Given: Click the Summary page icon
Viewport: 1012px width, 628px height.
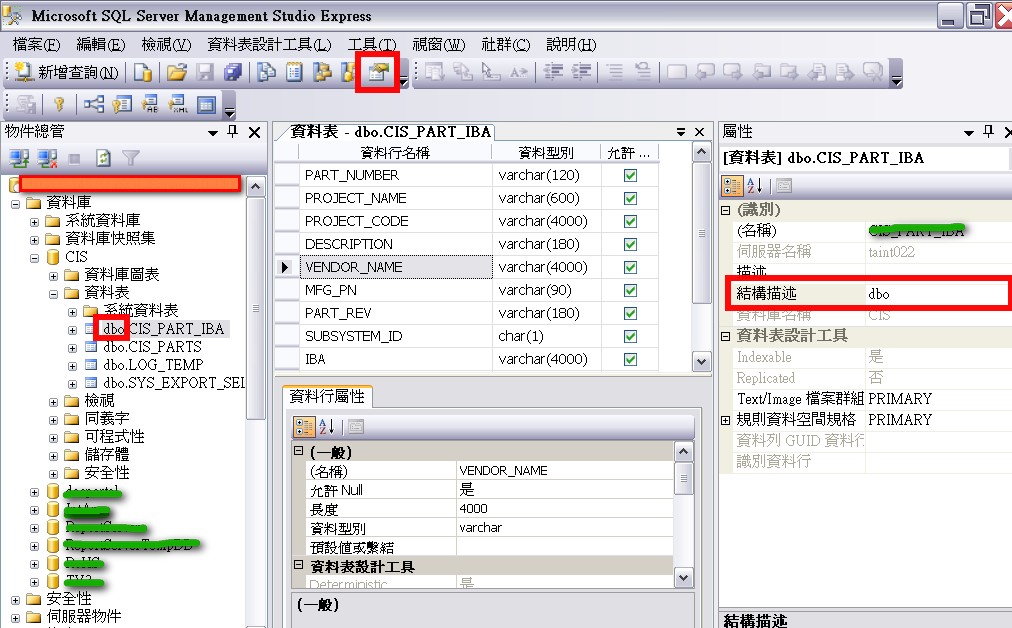Looking at the screenshot, I should [294, 72].
